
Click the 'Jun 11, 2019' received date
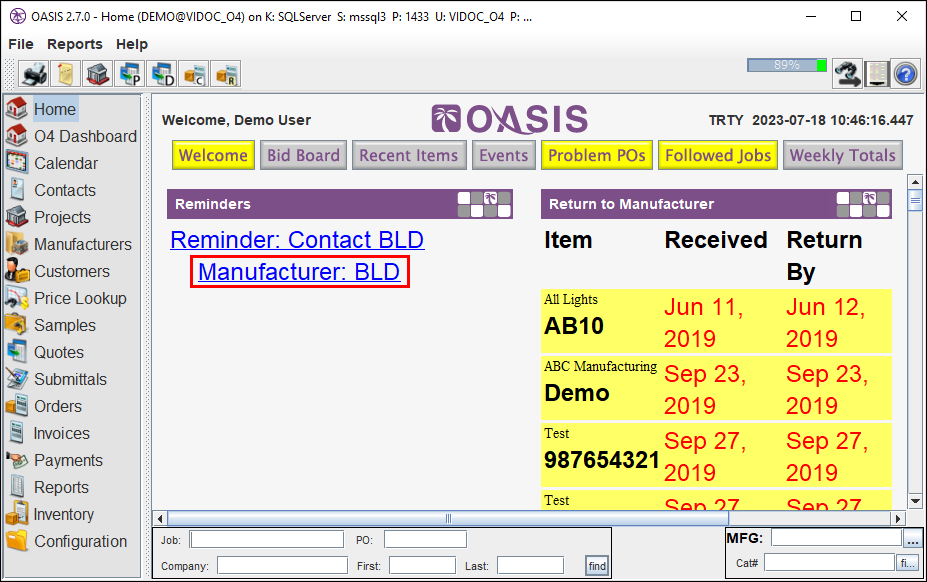click(x=704, y=322)
